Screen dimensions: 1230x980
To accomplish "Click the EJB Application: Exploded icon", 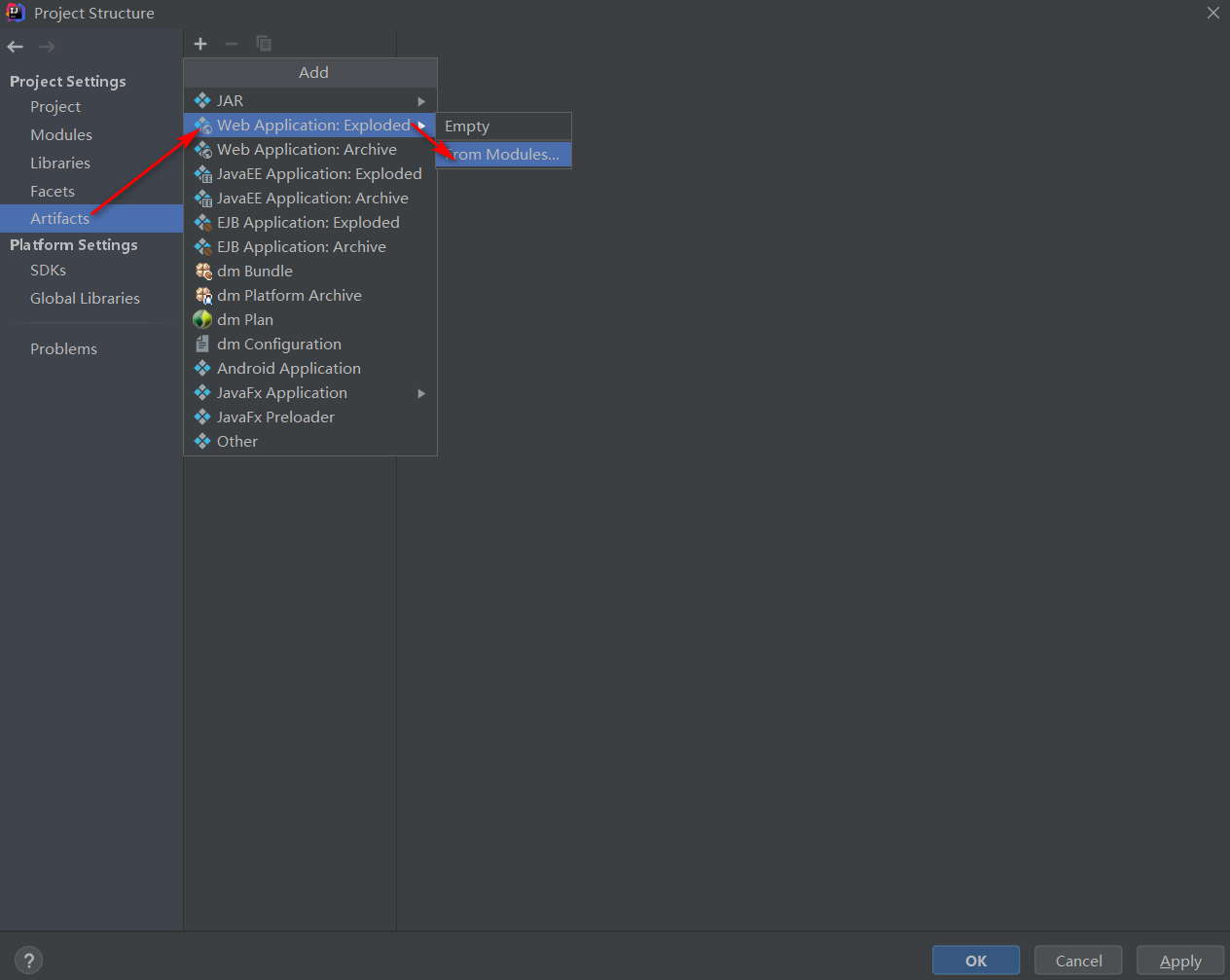I will [202, 223].
